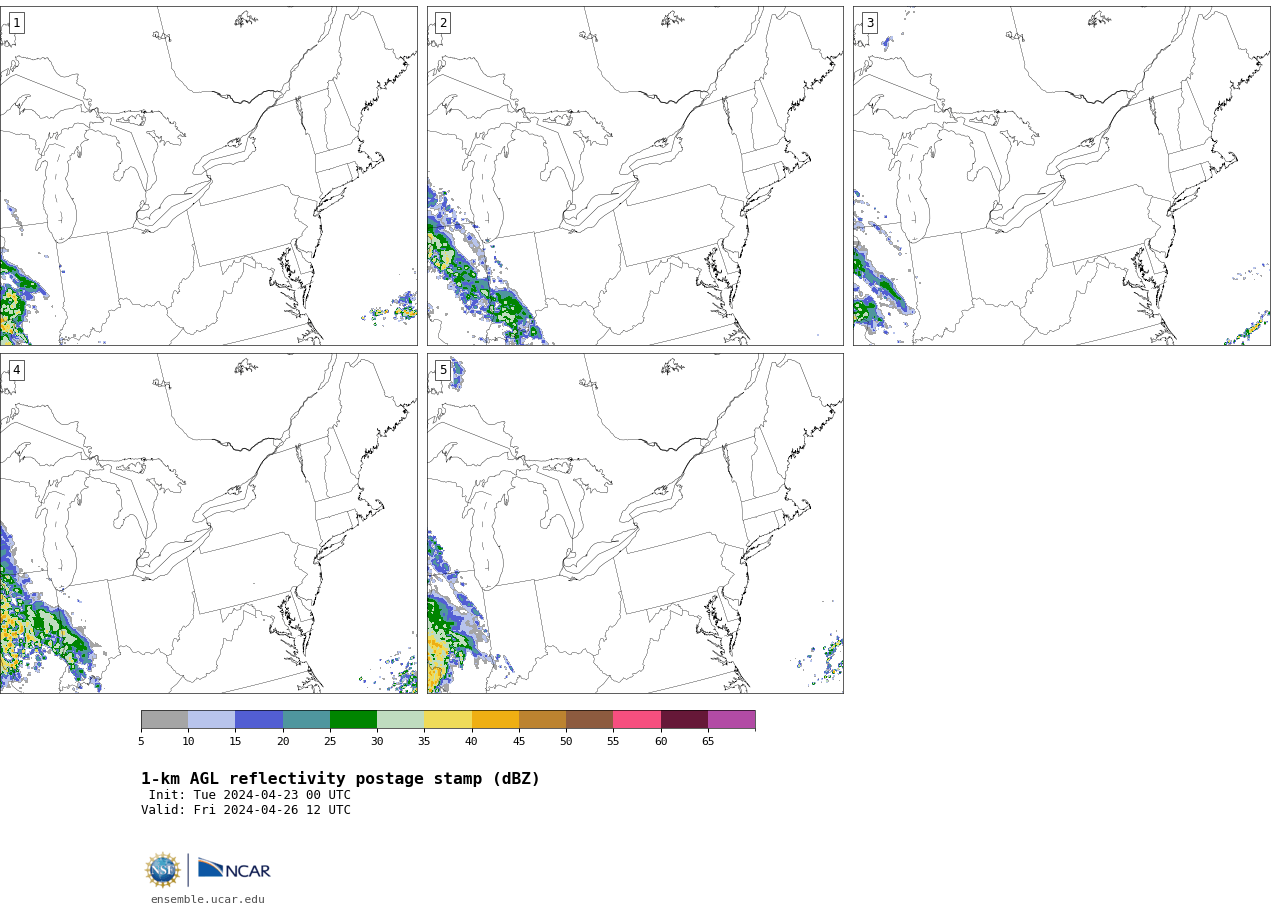Image resolution: width=1280 pixels, height=910 pixels.
Task: Open ensemble member 5 reflectivity map
Action: pos(635,523)
